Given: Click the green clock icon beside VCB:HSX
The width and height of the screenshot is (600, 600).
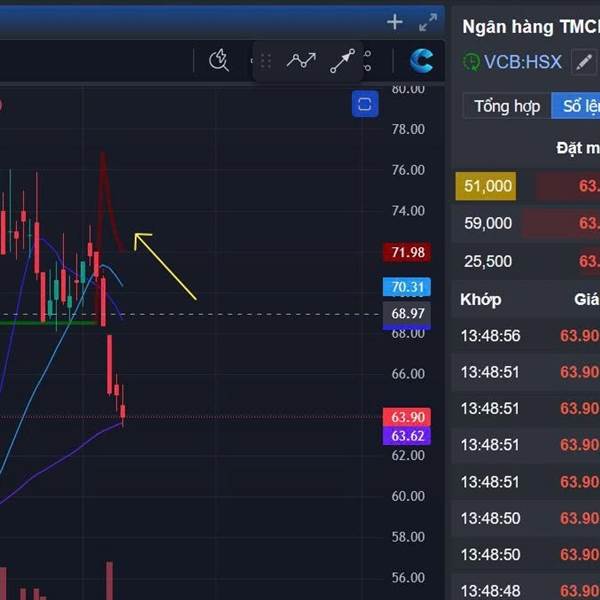Looking at the screenshot, I should point(471,62).
